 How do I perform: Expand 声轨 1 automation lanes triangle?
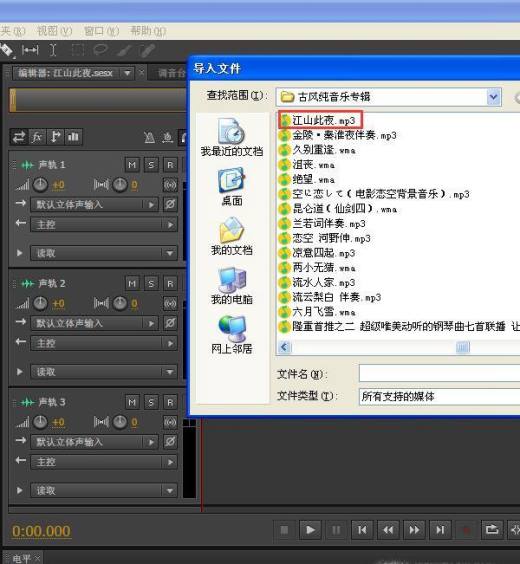(x=20, y=253)
